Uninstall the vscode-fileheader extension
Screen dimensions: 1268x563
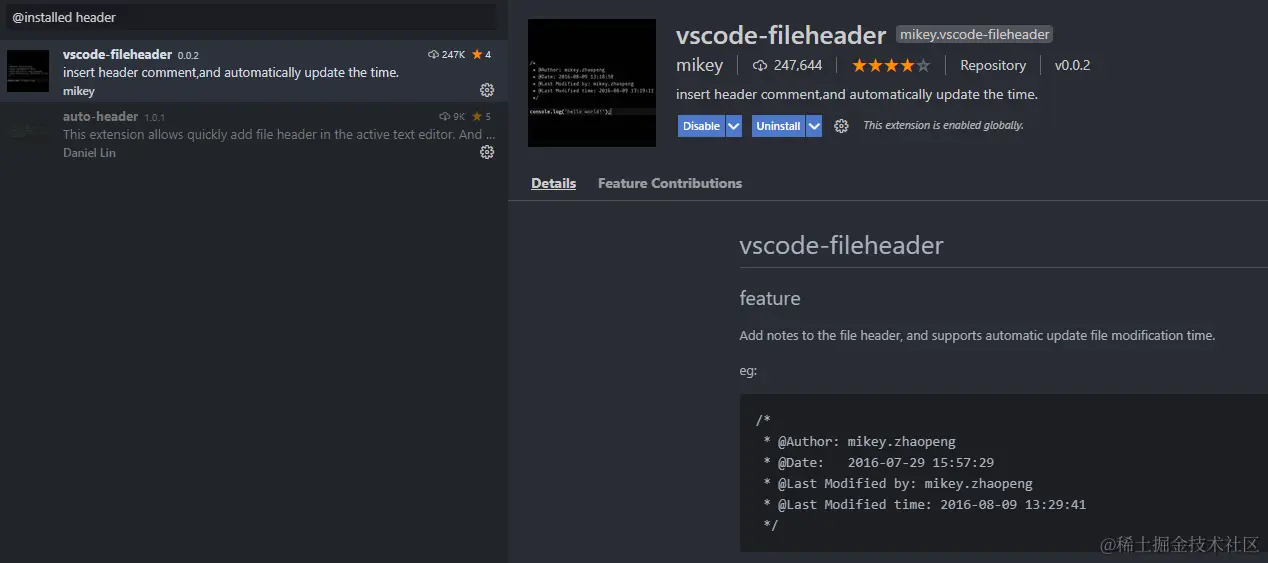coord(779,126)
